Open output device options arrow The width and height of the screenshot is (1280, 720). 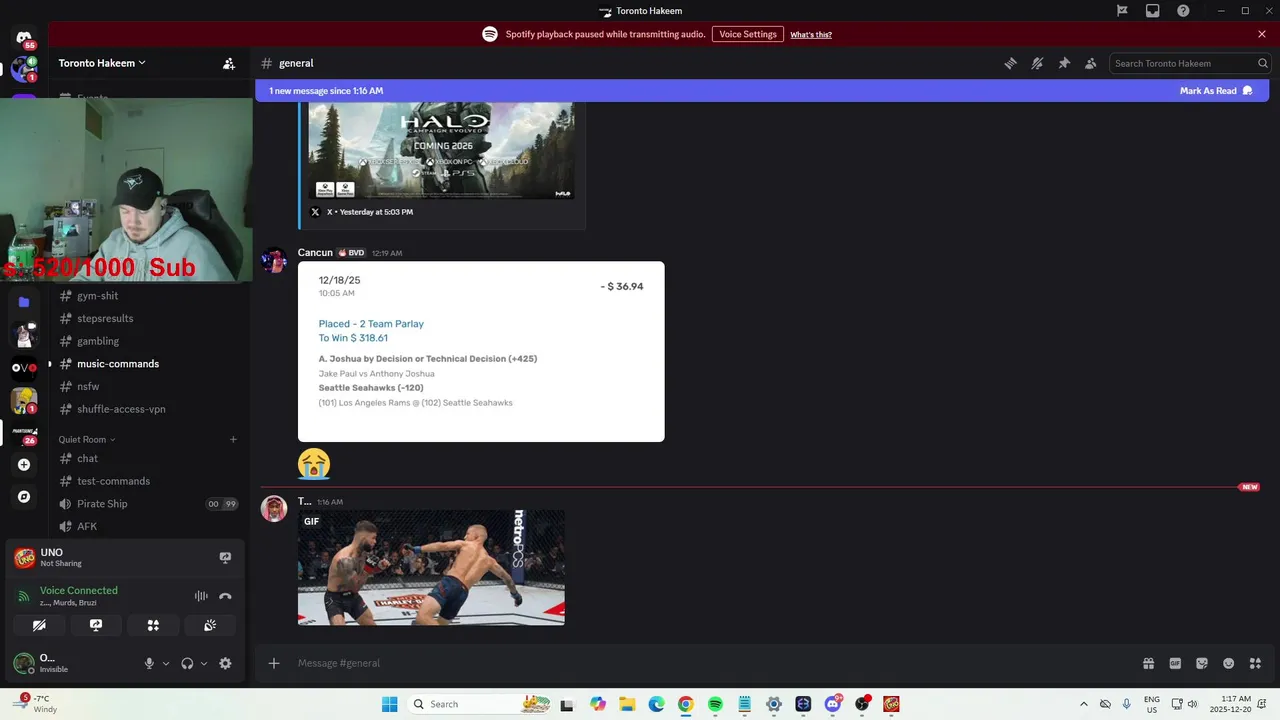[204, 663]
